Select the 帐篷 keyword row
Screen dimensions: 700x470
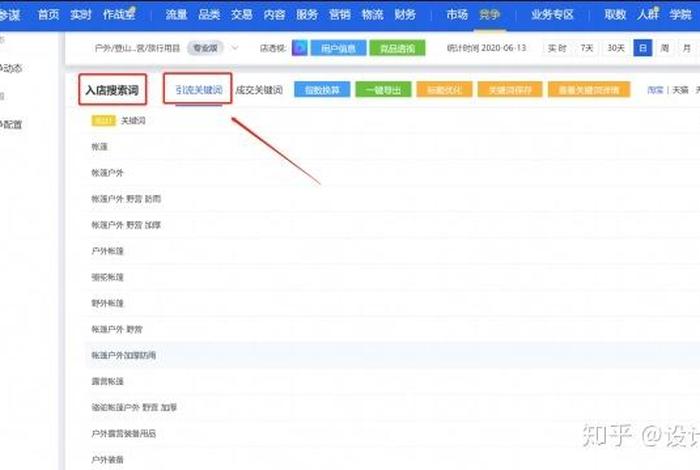click(x=99, y=146)
